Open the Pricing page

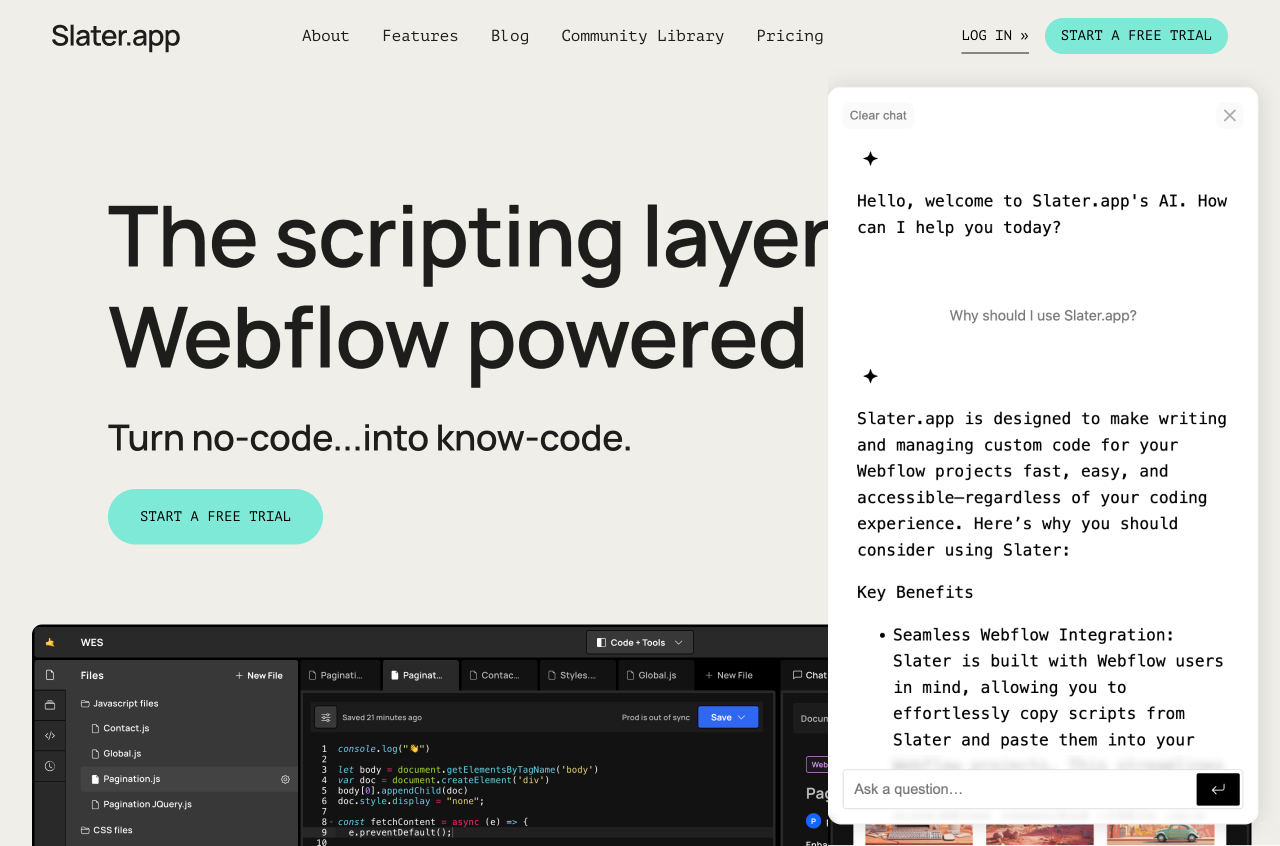click(790, 36)
